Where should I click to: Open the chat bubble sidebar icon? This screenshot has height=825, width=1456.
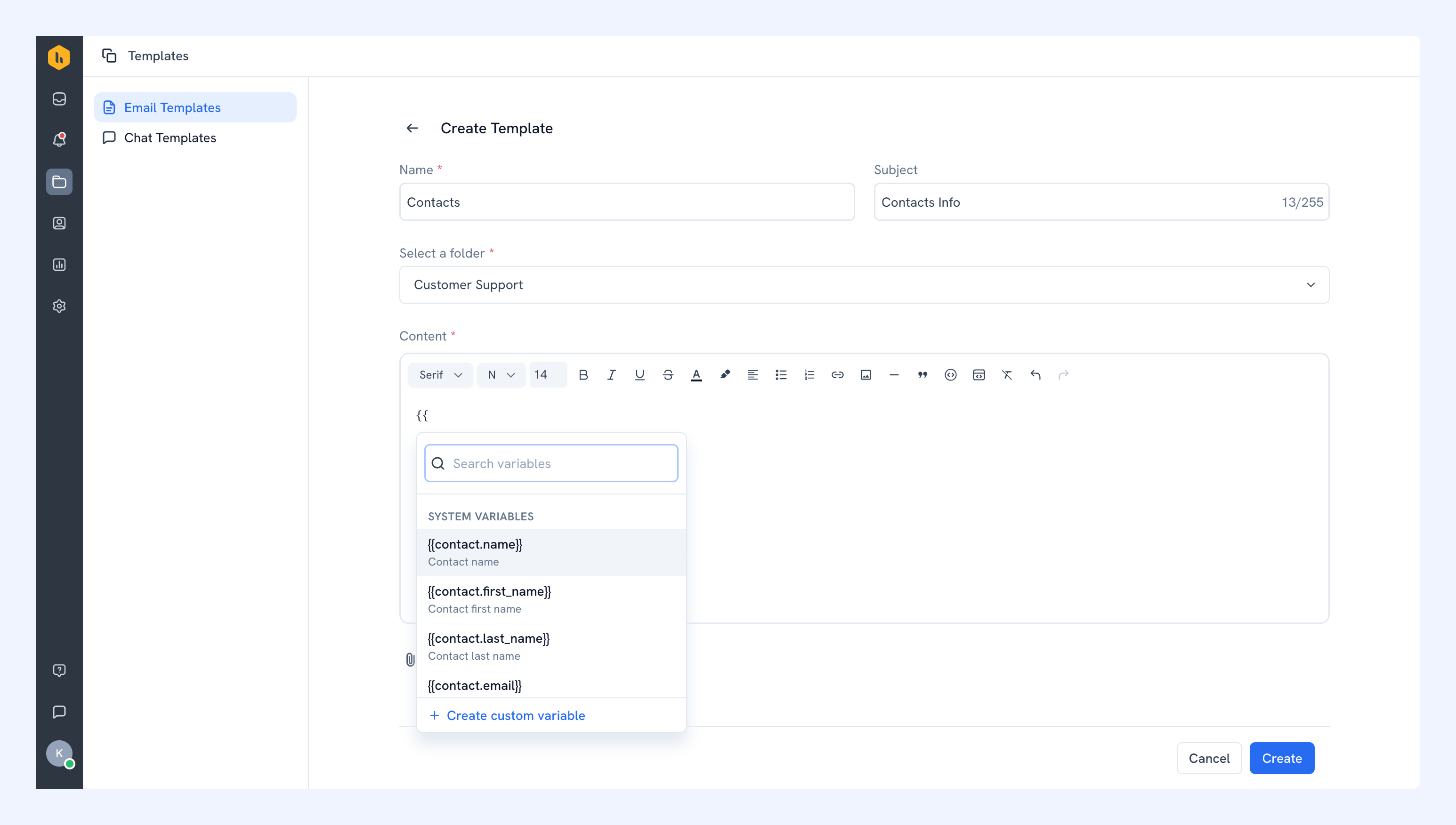pos(59,712)
